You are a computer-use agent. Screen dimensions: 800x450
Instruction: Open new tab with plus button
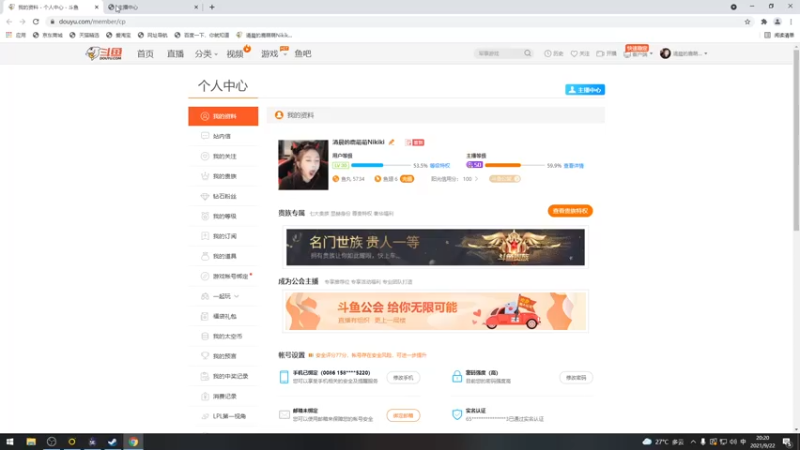(x=212, y=7)
